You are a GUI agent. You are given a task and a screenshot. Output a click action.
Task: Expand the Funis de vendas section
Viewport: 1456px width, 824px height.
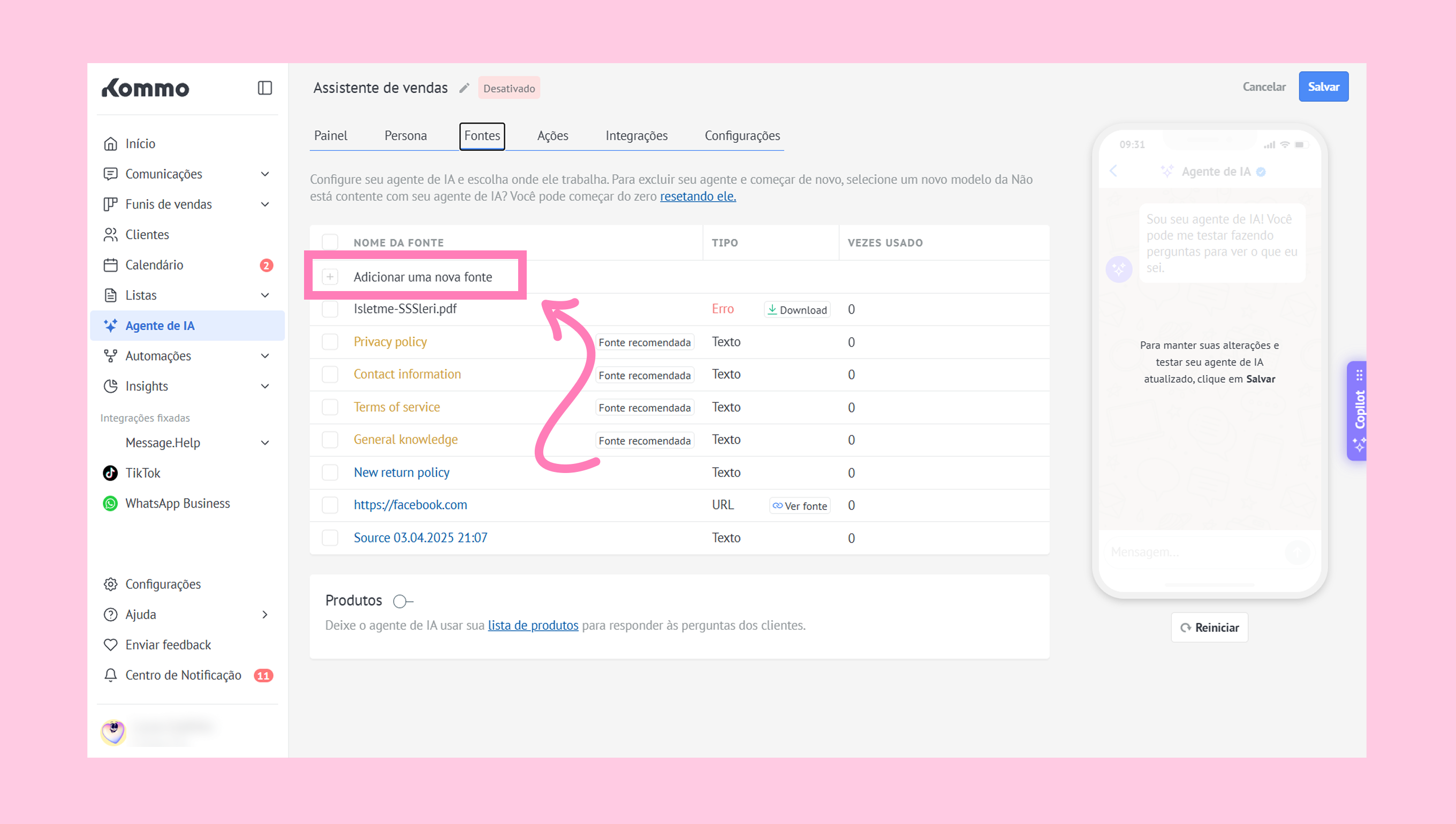pyautogui.click(x=265, y=204)
